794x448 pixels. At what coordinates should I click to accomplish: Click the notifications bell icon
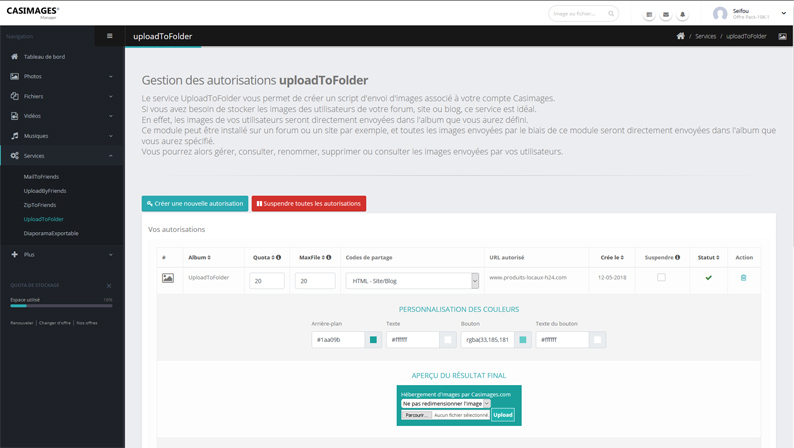[x=683, y=15]
